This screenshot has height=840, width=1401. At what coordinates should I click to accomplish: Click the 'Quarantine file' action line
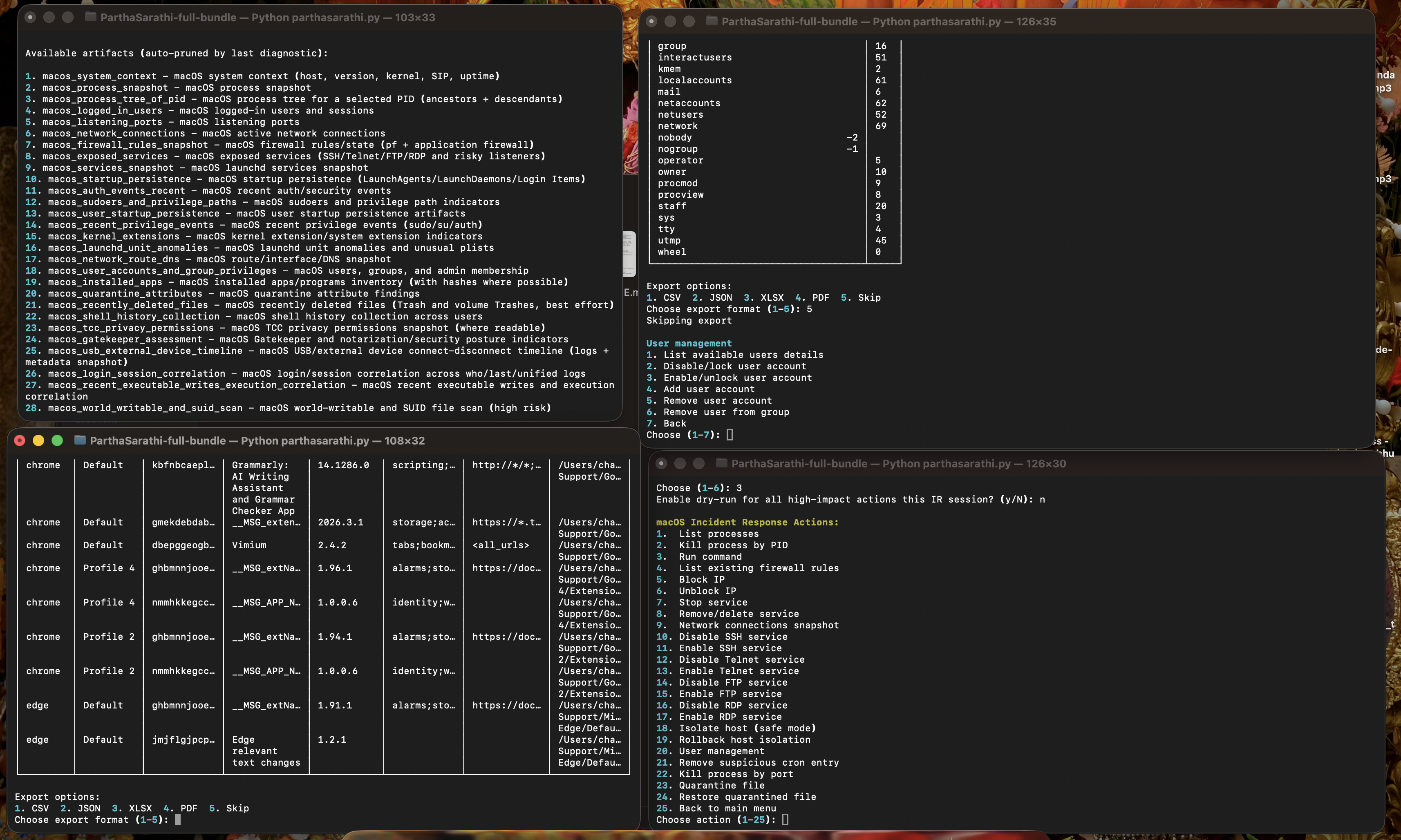coord(710,785)
